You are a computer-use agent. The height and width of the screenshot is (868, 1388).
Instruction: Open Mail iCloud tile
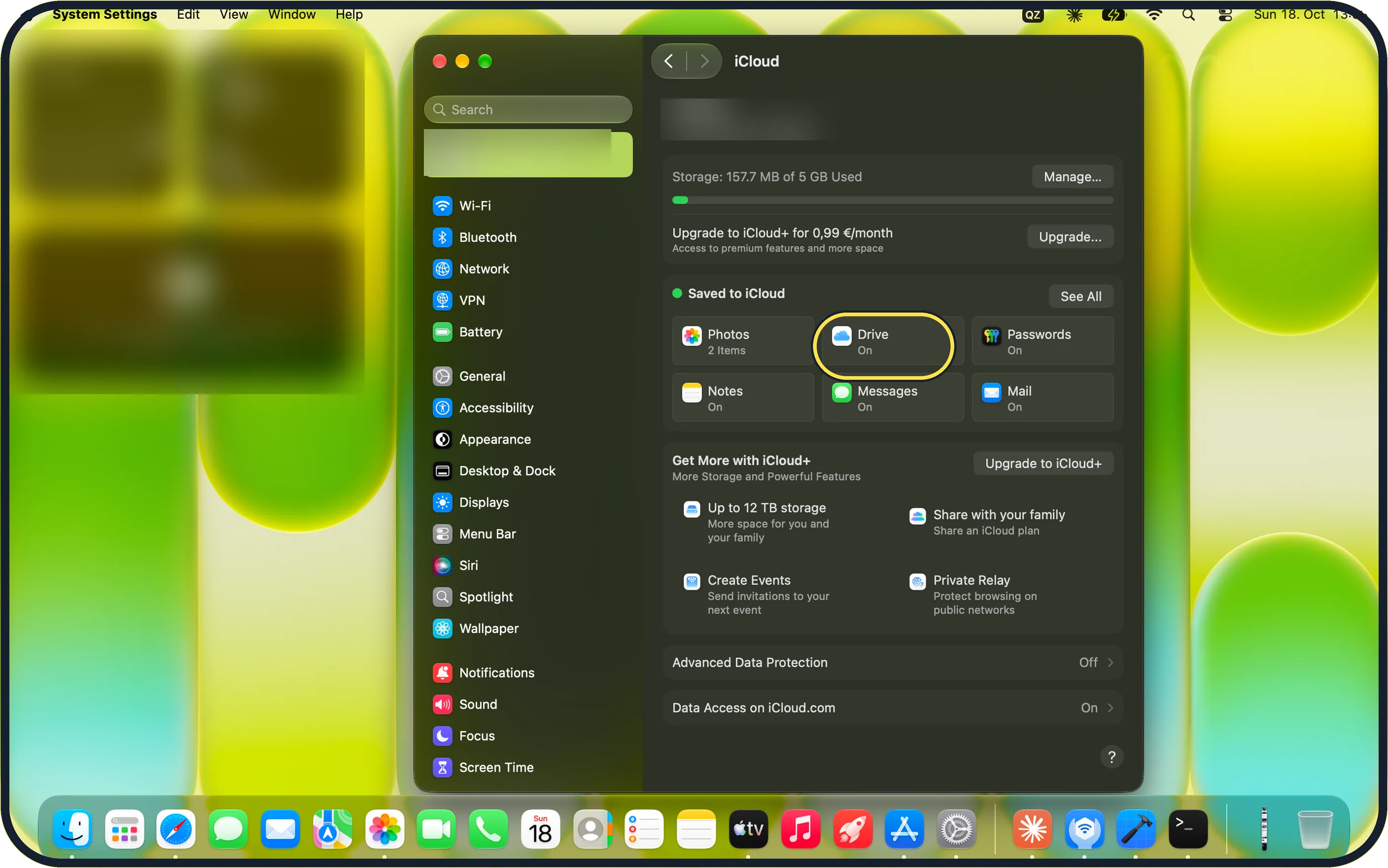click(1042, 399)
